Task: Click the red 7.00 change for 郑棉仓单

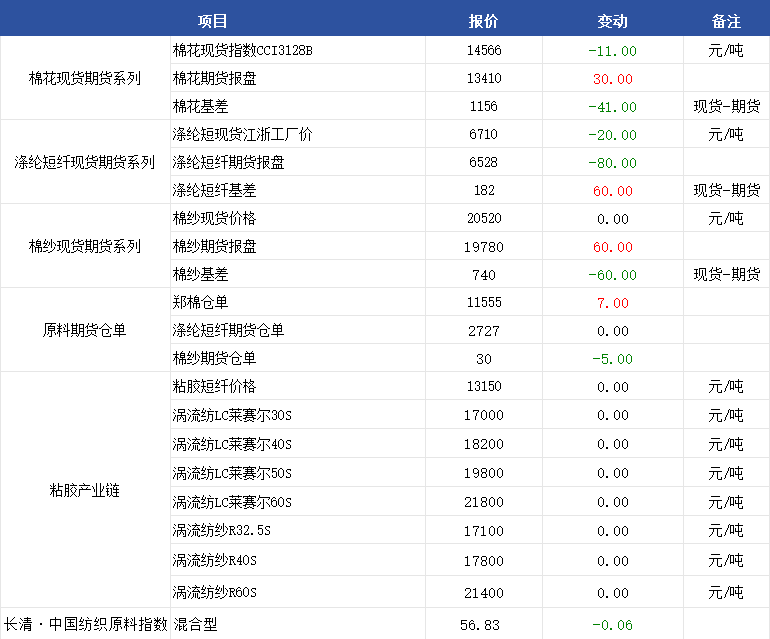Action: click(612, 302)
